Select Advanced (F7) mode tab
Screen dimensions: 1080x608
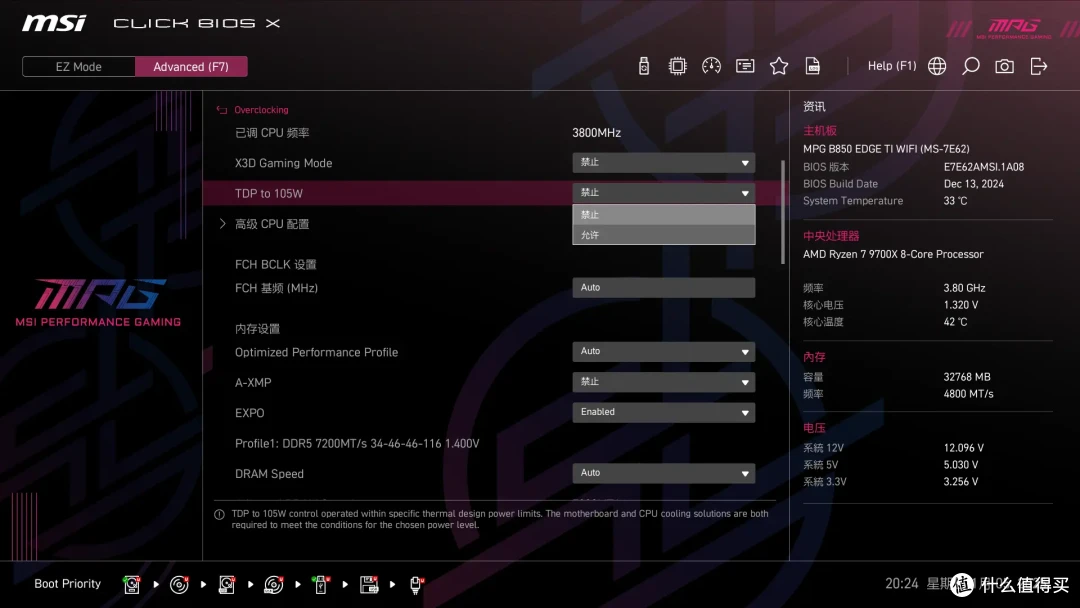191,67
